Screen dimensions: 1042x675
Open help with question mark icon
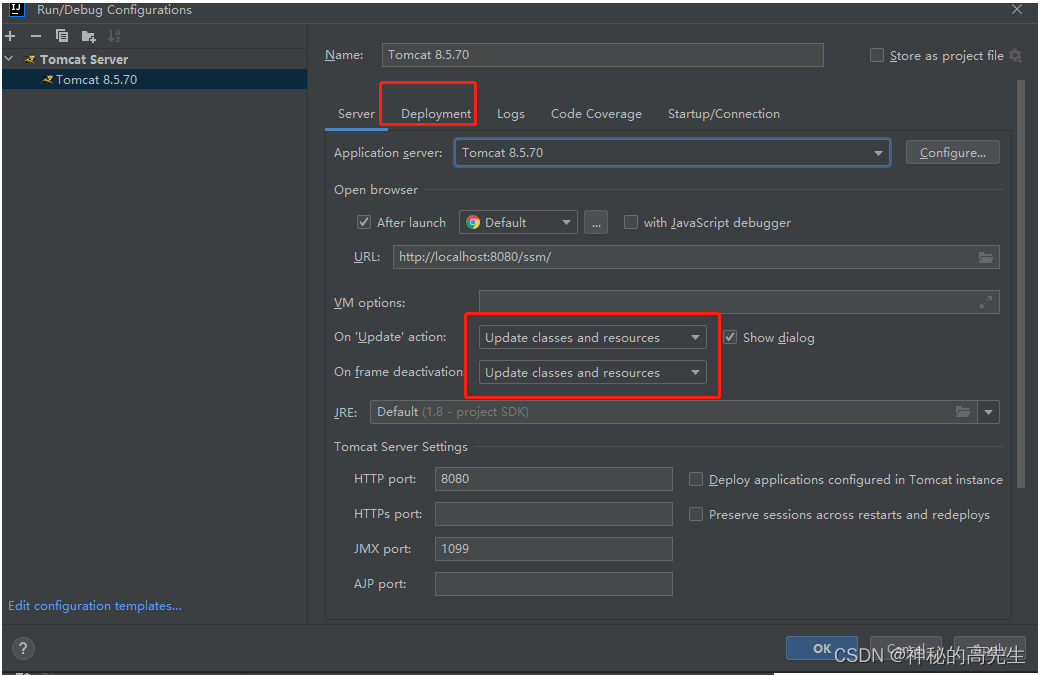pyautogui.click(x=23, y=648)
